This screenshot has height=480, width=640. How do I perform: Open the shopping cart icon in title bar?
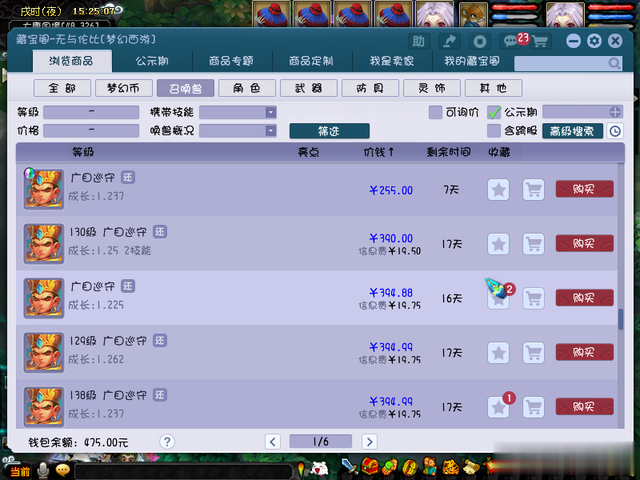click(540, 41)
